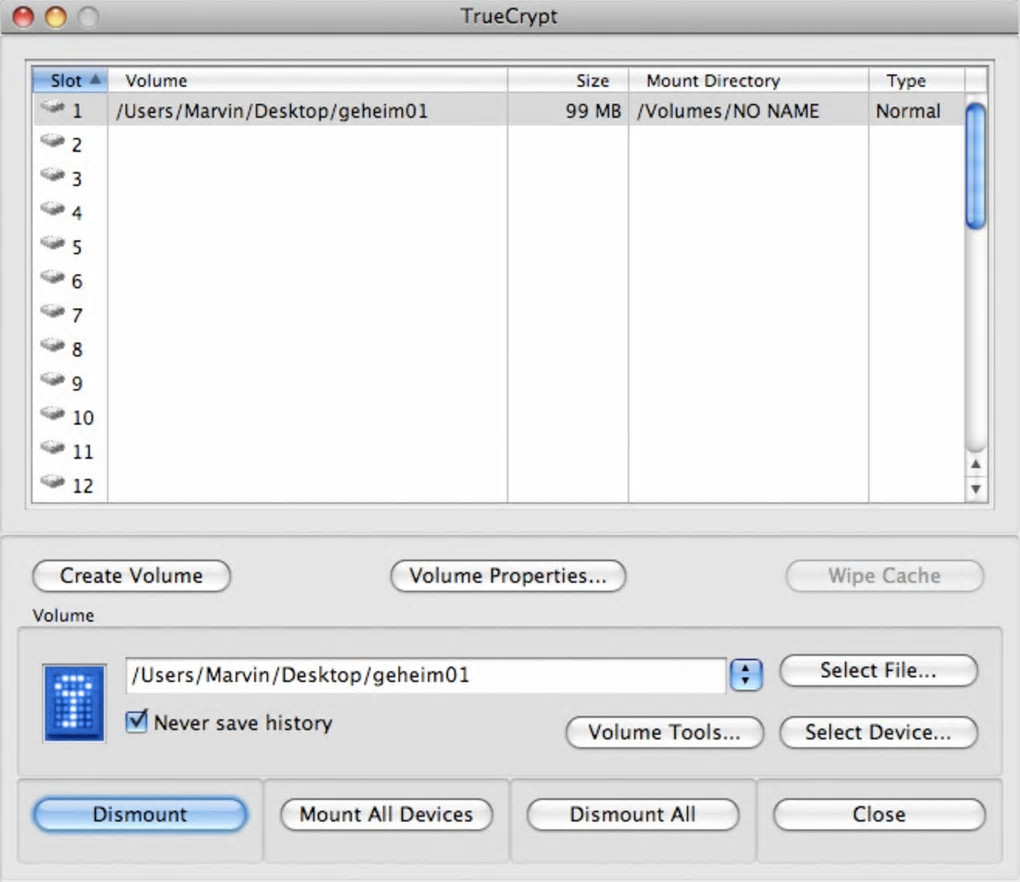Click the volume path input field
The image size is (1020, 882).
coord(426,676)
